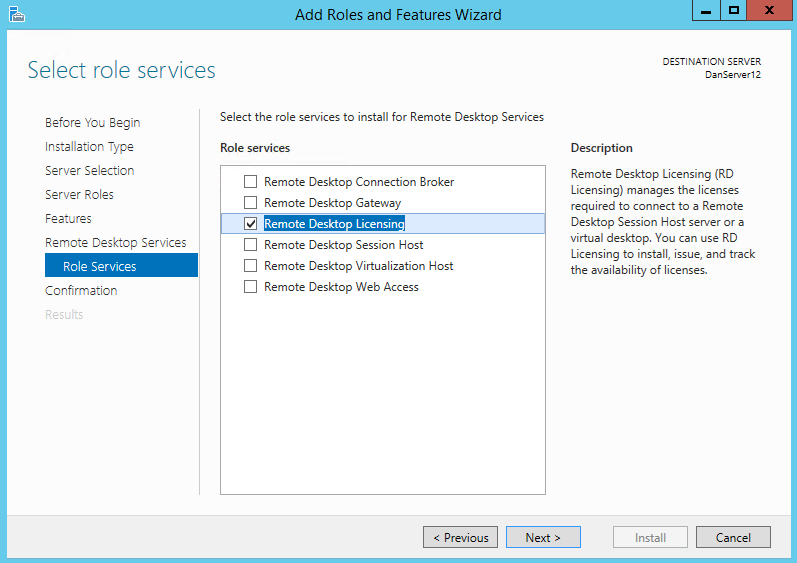Jump to the Server Selection step
The width and height of the screenshot is (797, 563).
89,171
